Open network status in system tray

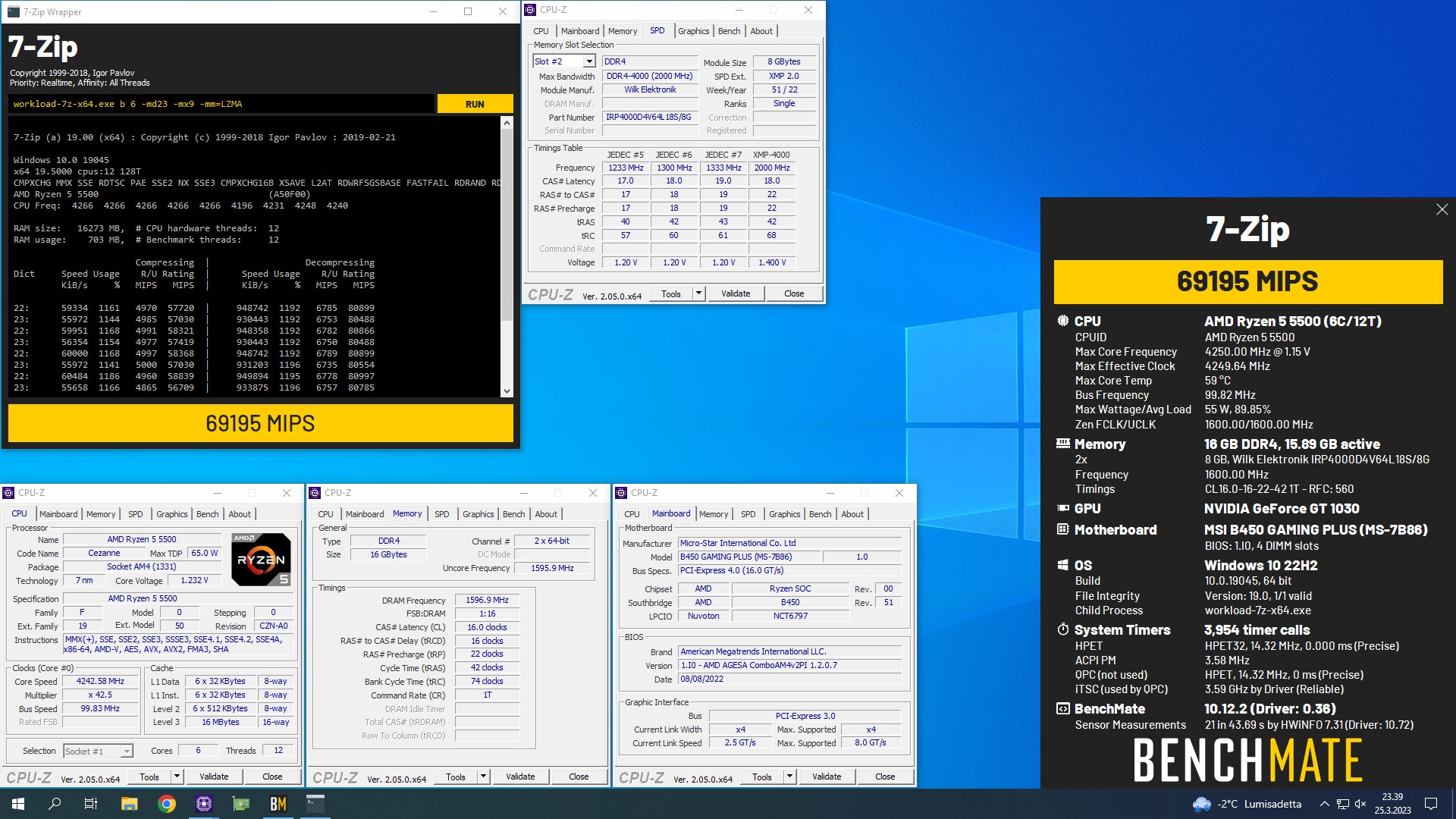tap(1342, 804)
